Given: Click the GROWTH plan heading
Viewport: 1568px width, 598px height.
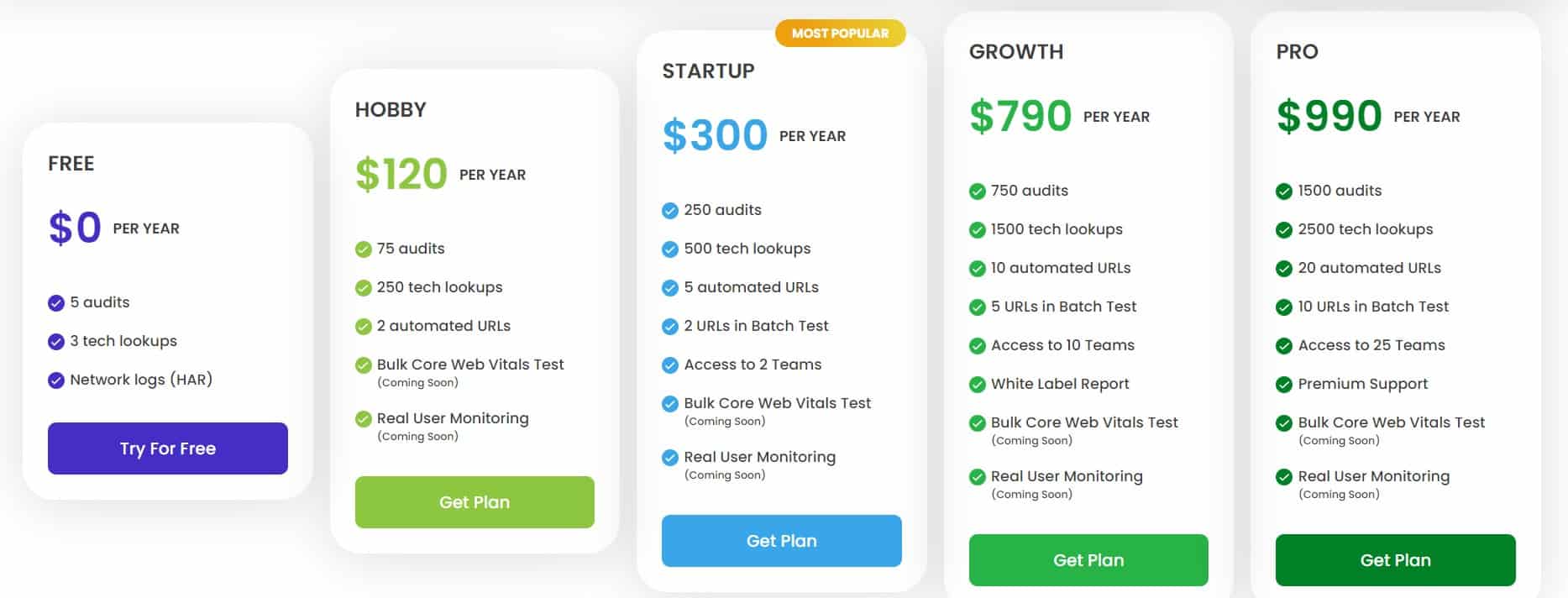Looking at the screenshot, I should [x=1017, y=51].
